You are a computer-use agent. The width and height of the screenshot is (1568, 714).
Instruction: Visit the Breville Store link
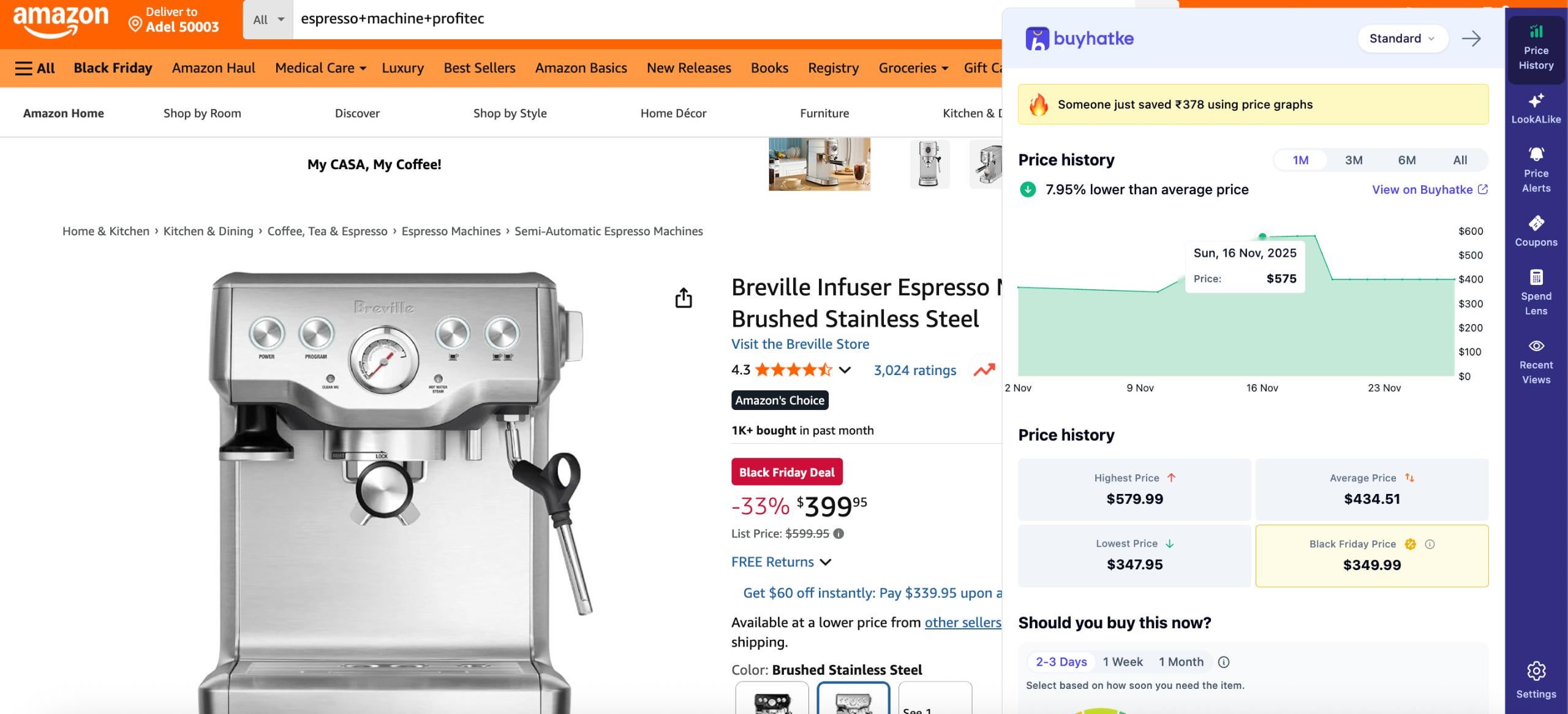tap(800, 344)
